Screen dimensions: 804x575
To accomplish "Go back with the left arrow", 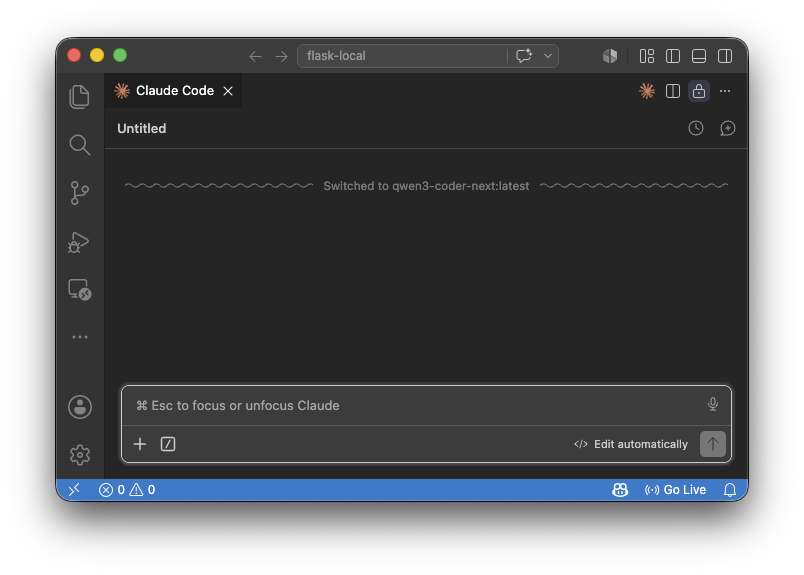I will [255, 56].
